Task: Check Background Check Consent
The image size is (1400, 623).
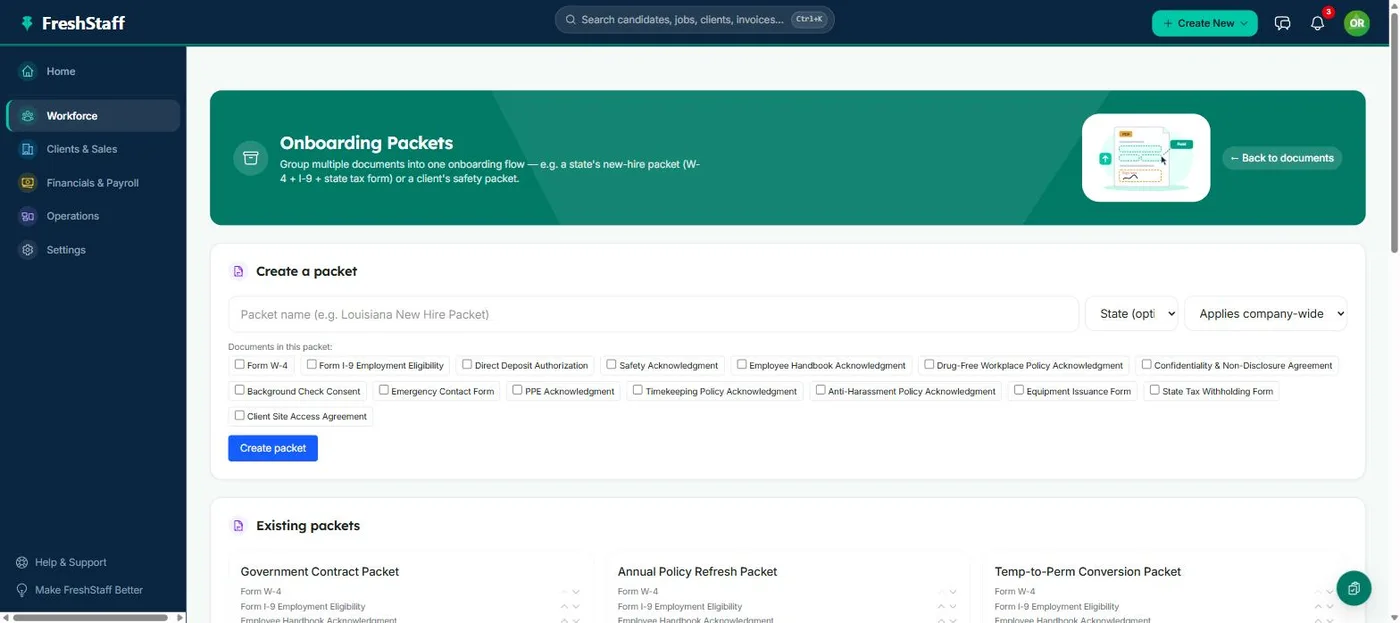Action: click(x=239, y=390)
